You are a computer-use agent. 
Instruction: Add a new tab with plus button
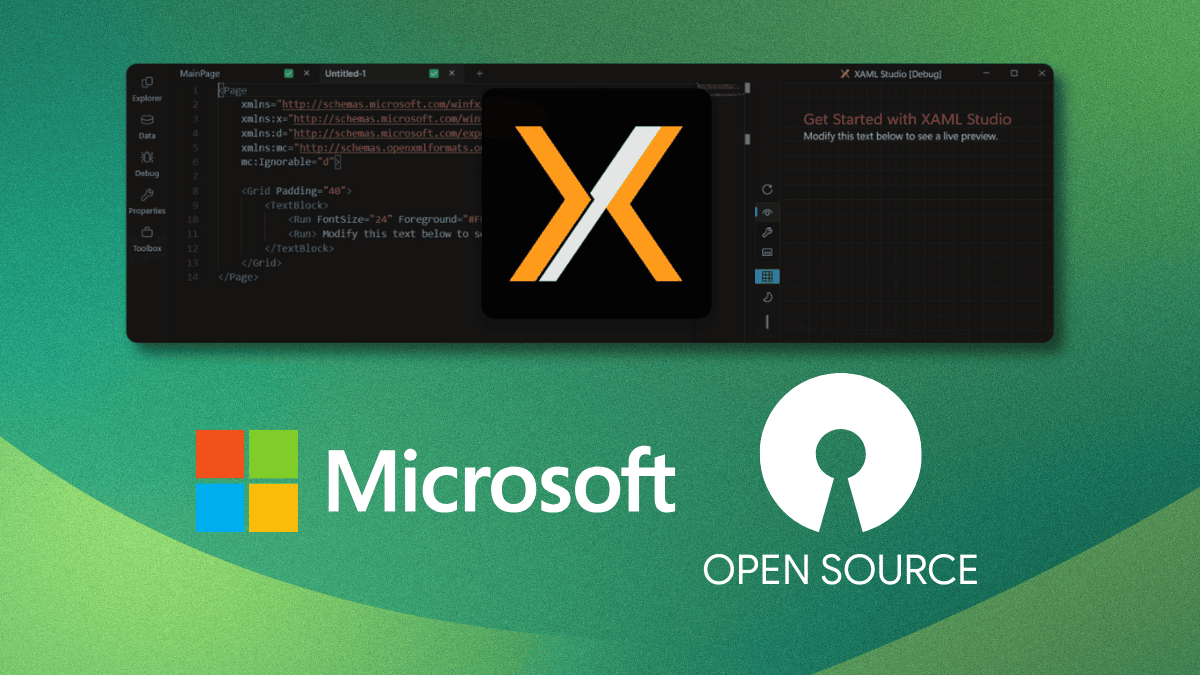point(479,74)
